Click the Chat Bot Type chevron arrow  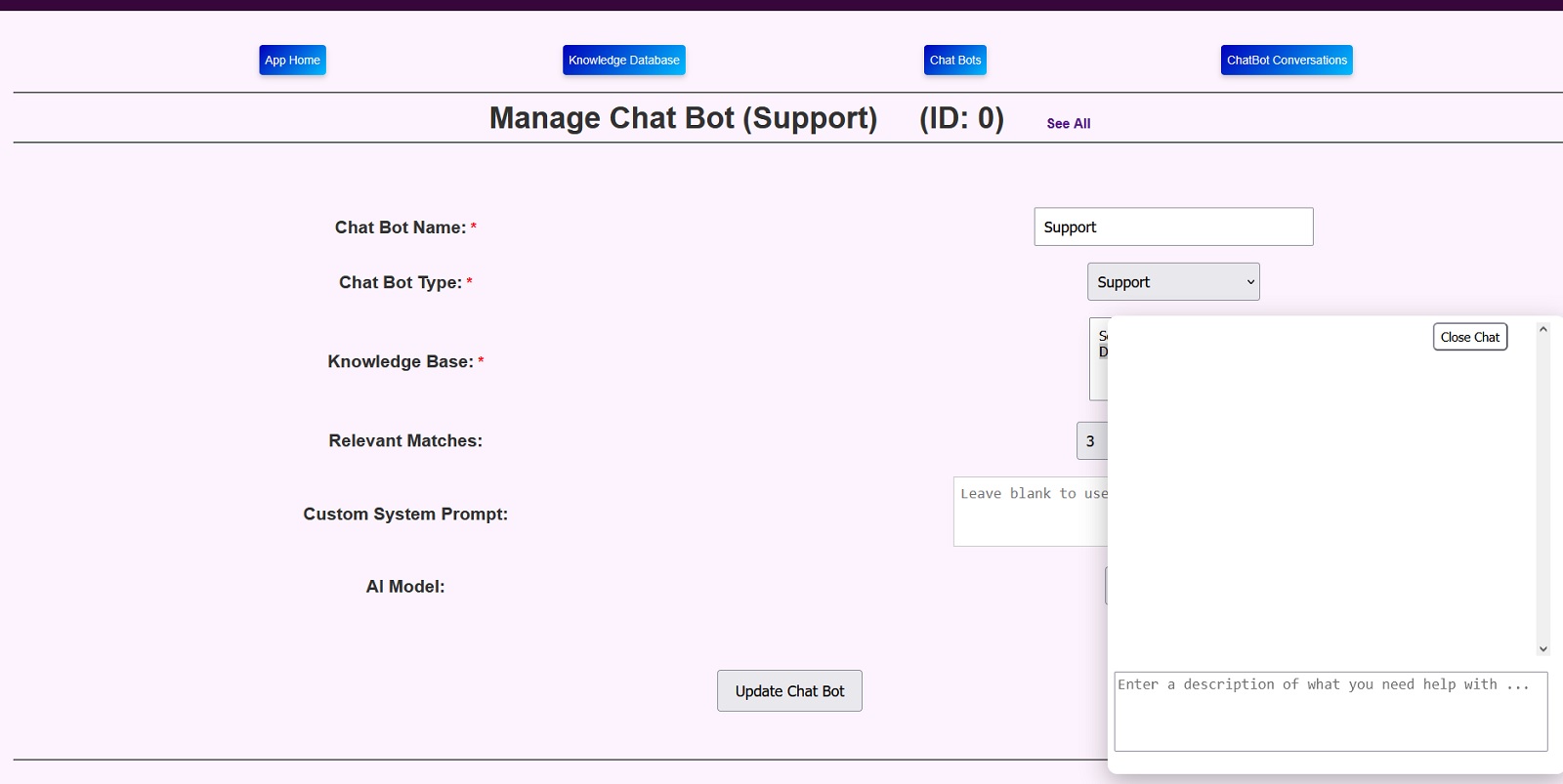tap(1249, 282)
